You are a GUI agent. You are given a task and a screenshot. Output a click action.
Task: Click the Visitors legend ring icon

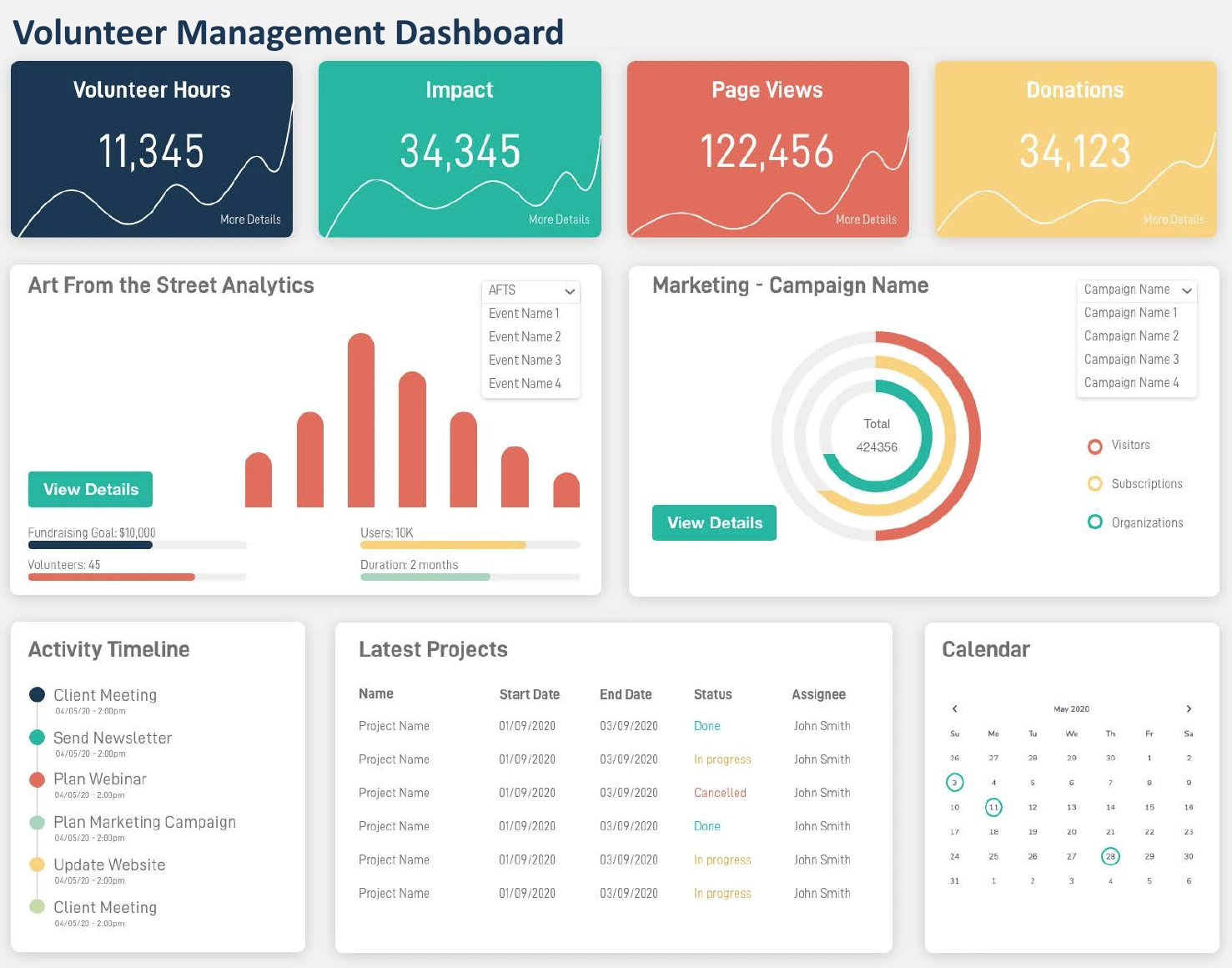[1095, 446]
